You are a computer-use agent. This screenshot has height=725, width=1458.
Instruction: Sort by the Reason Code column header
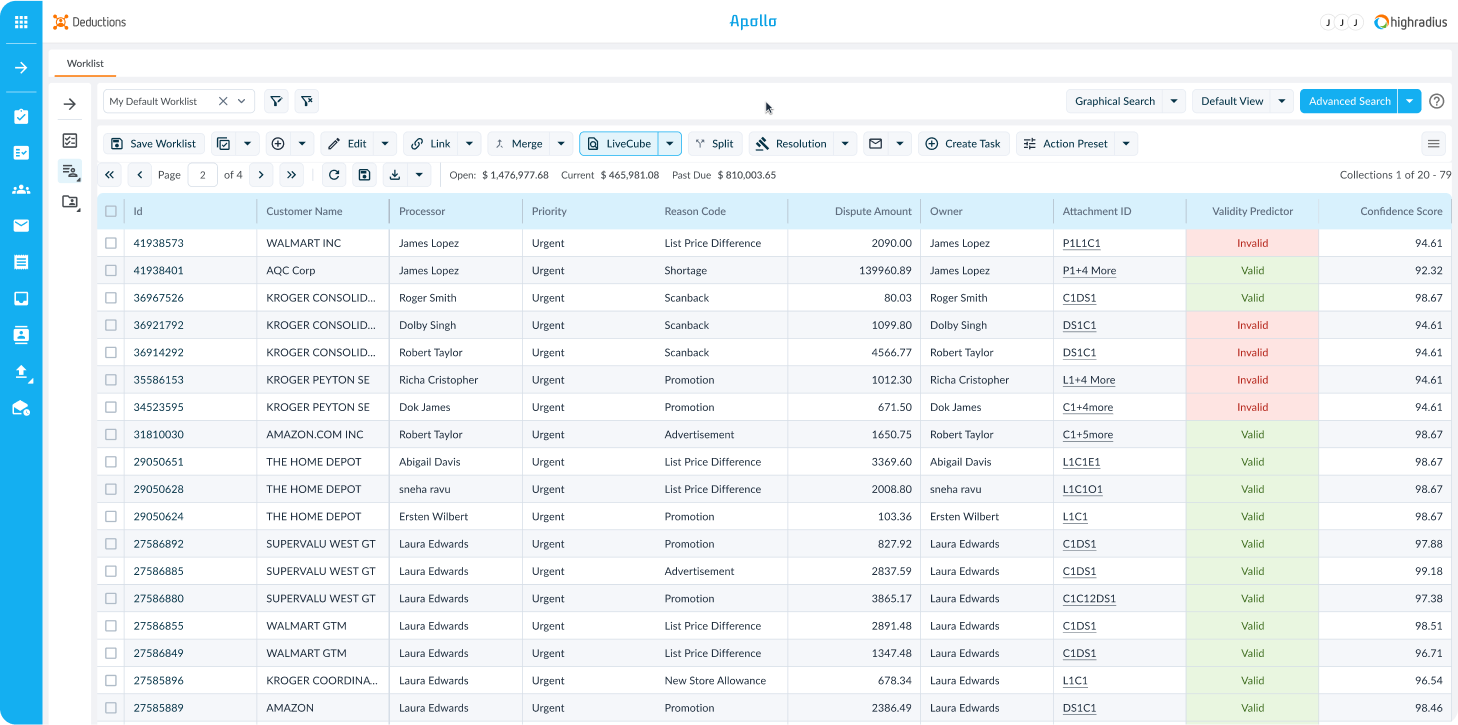tap(695, 211)
